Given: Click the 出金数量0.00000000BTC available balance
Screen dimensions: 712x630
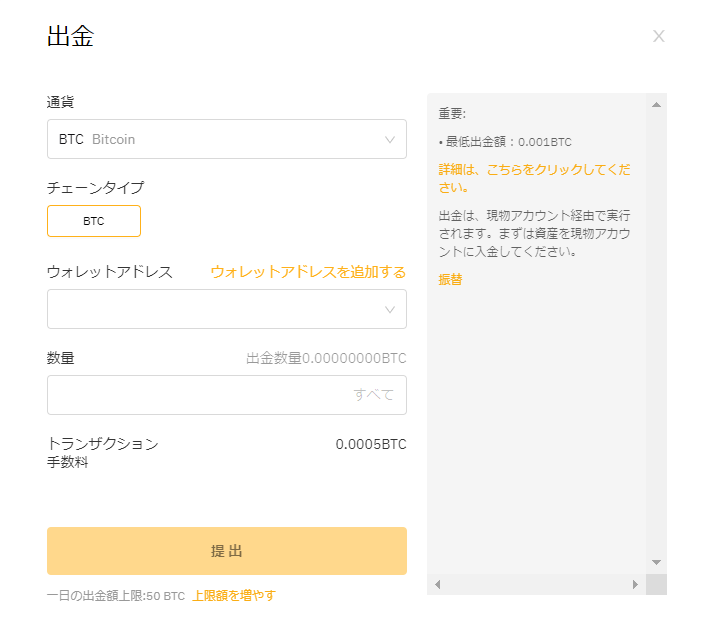Looking at the screenshot, I should point(326,358).
